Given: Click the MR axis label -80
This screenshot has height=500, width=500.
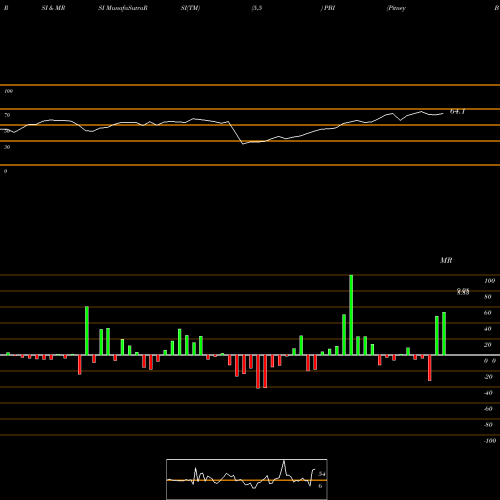Looking at the screenshot, I should click(x=488, y=425).
